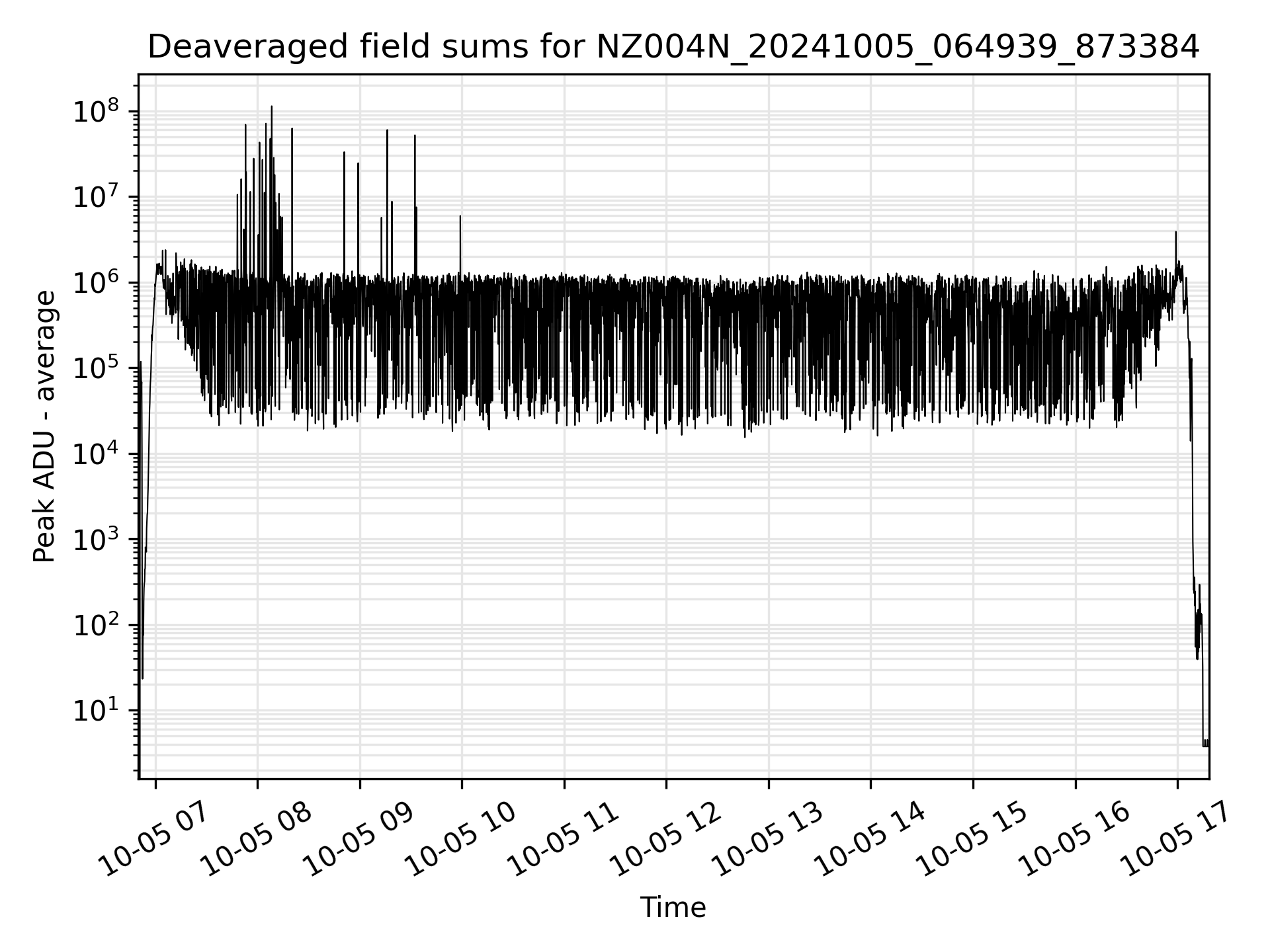Image resolution: width=1270 pixels, height=952 pixels.
Task: Click the y-axis label 'Peak ADU - average'
Action: pyautogui.click(x=44, y=426)
